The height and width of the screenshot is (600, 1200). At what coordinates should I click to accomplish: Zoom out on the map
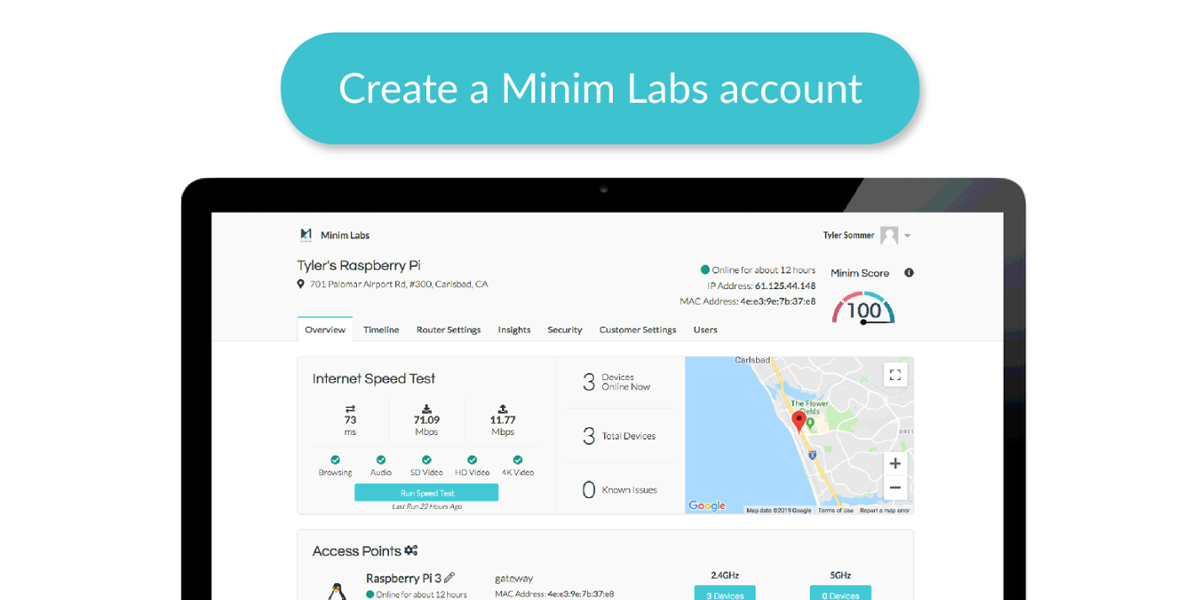point(895,488)
